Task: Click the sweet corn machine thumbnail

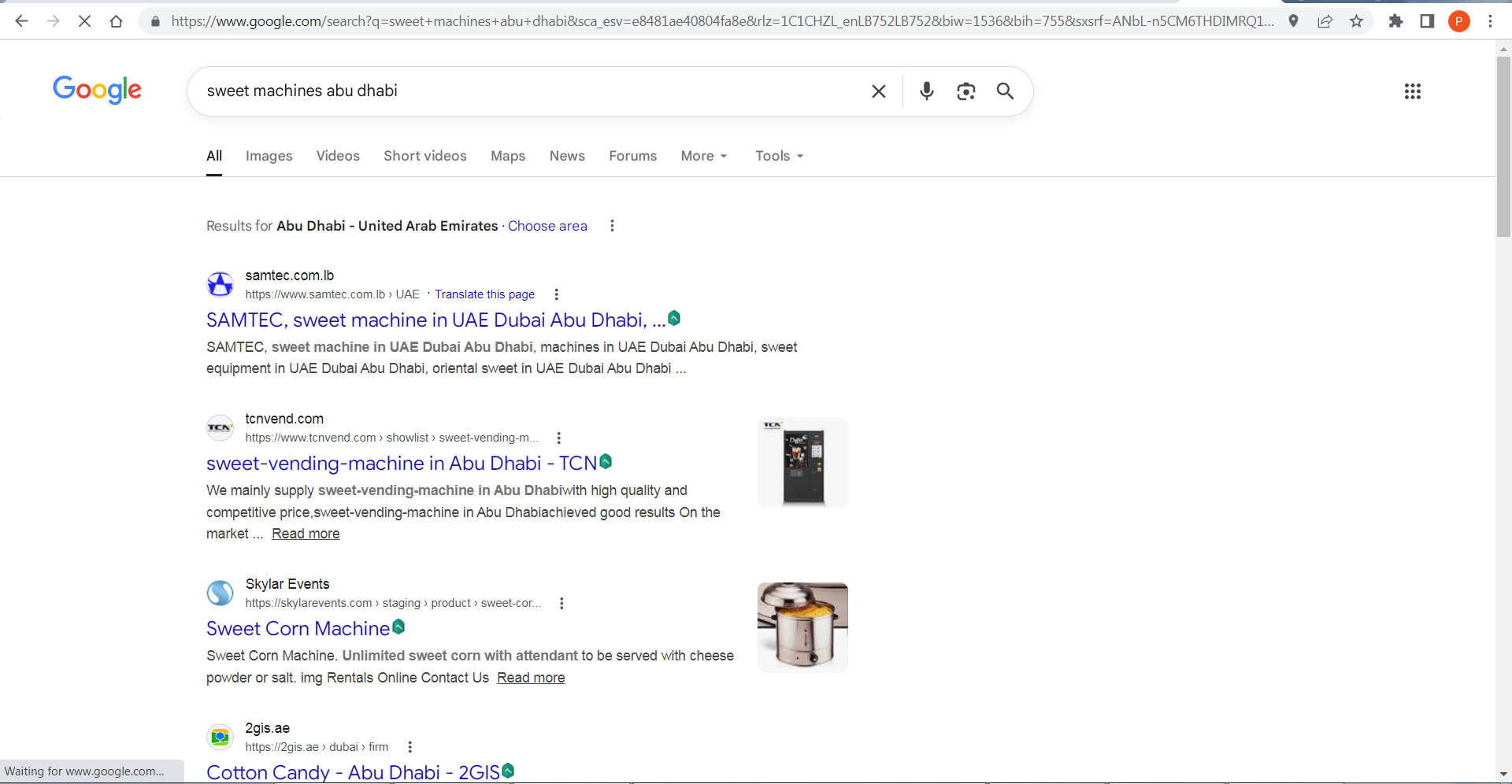Action: (802, 627)
